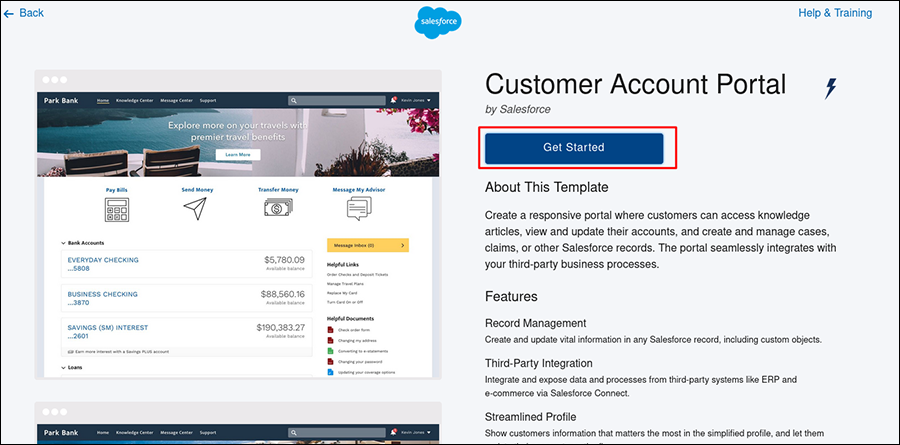Click the Get Started button
This screenshot has height=445, width=900.
coord(574,148)
